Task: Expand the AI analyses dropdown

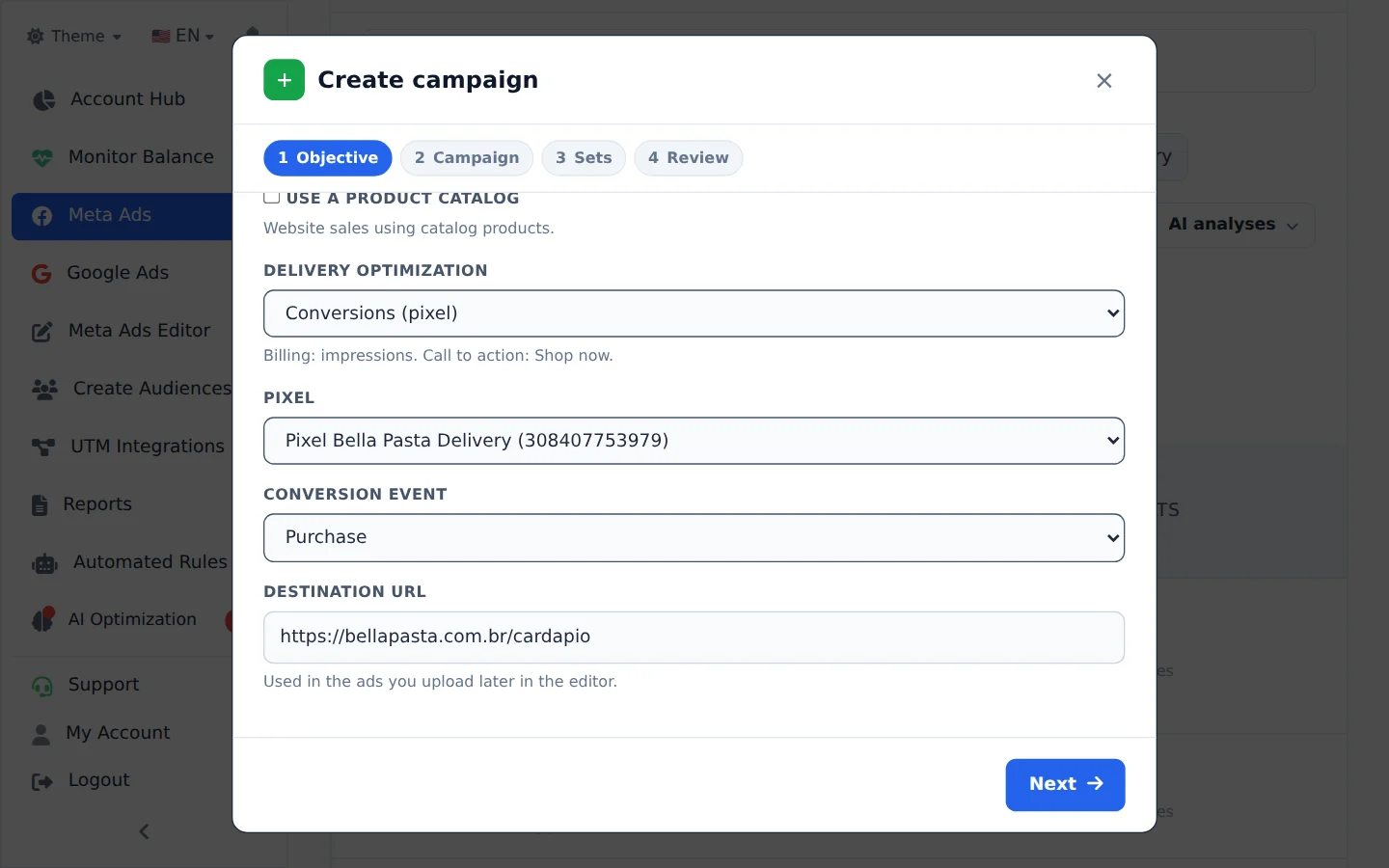Action: pyautogui.click(x=1233, y=225)
